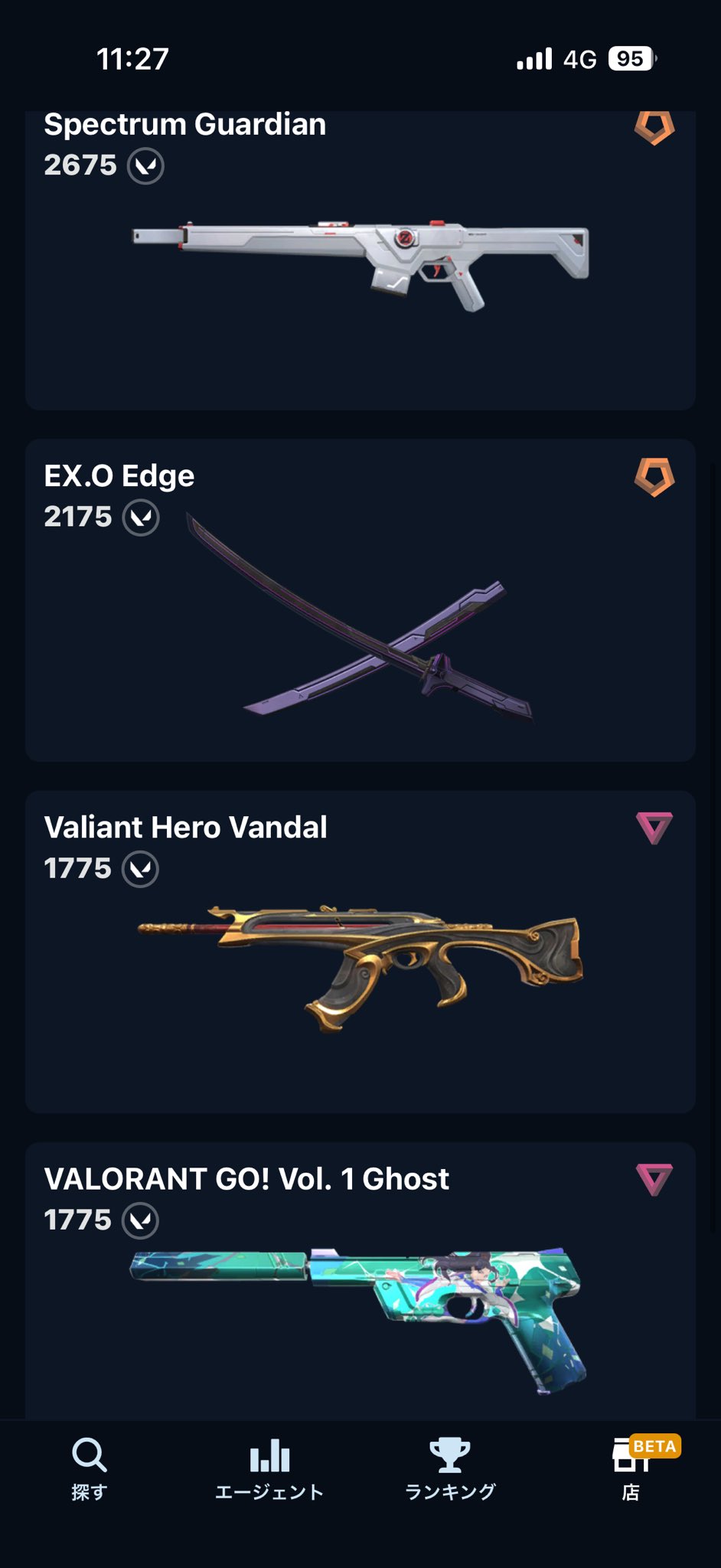Tap the BETA badge label

coord(654,1446)
